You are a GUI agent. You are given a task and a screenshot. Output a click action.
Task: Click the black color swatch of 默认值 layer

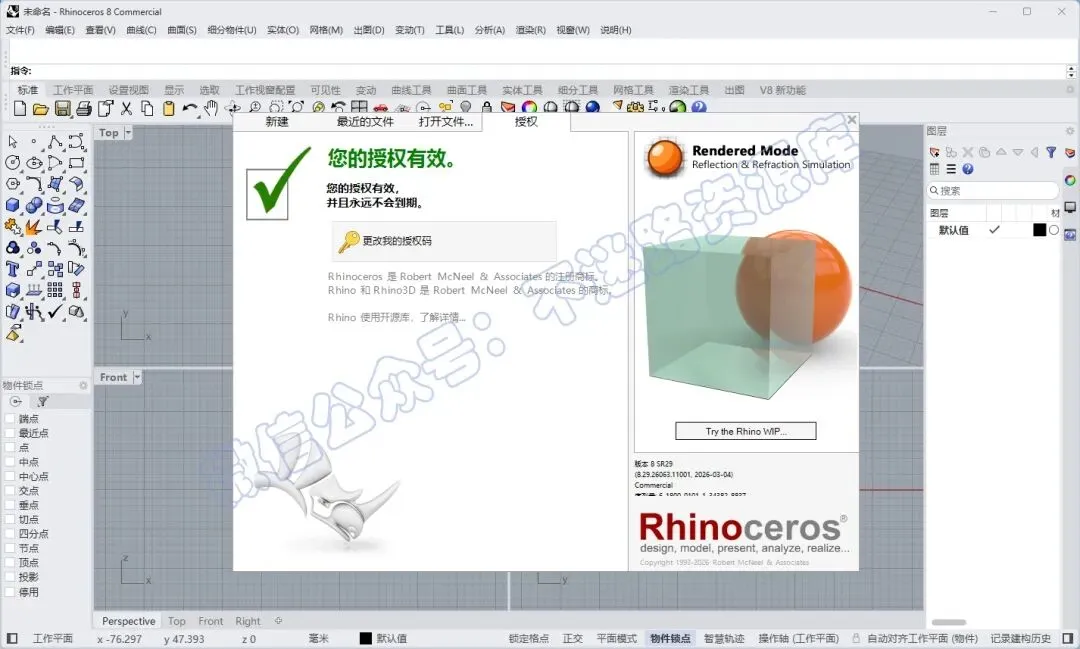point(1039,230)
